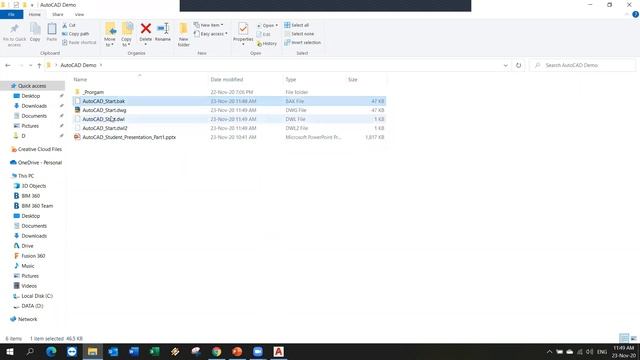Open the Move to dropdown
This screenshot has width=640, height=360.
click(110, 34)
